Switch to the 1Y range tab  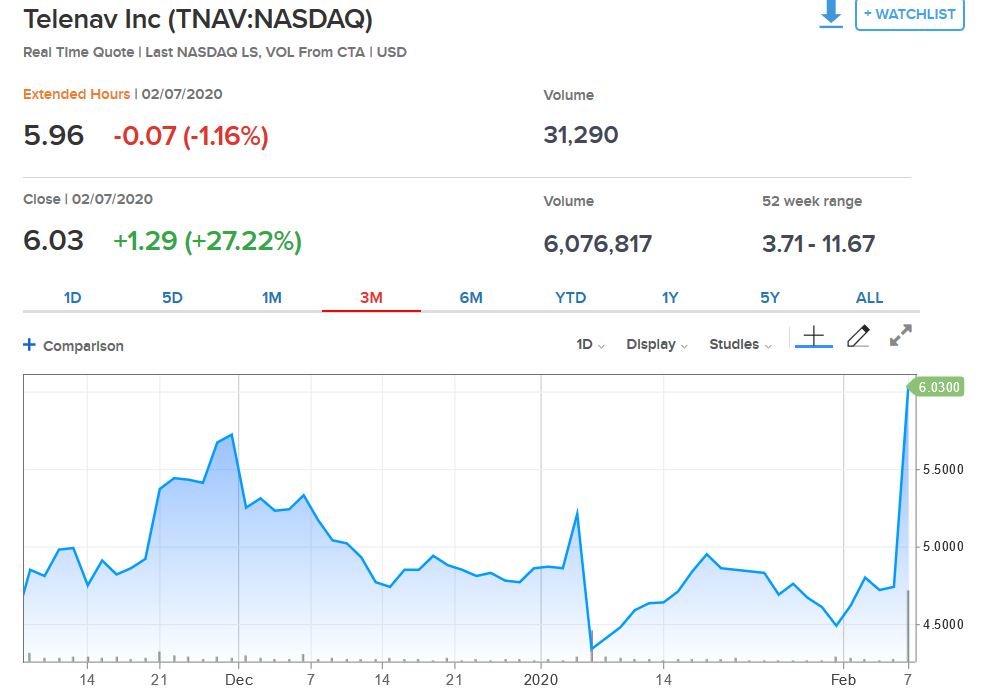tap(670, 297)
